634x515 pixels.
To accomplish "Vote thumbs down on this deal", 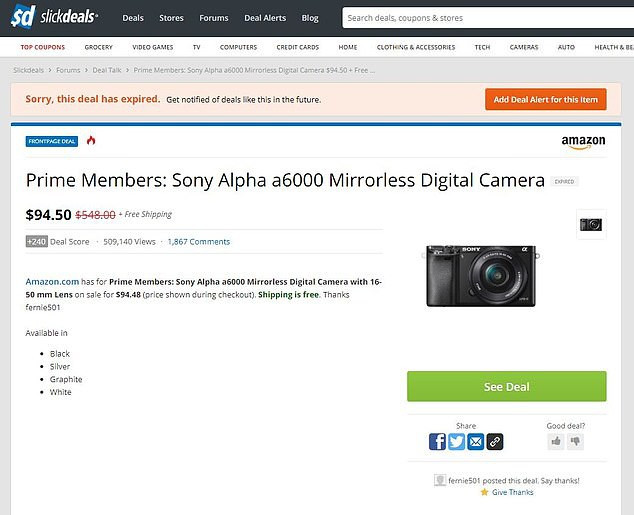I will [575, 441].
